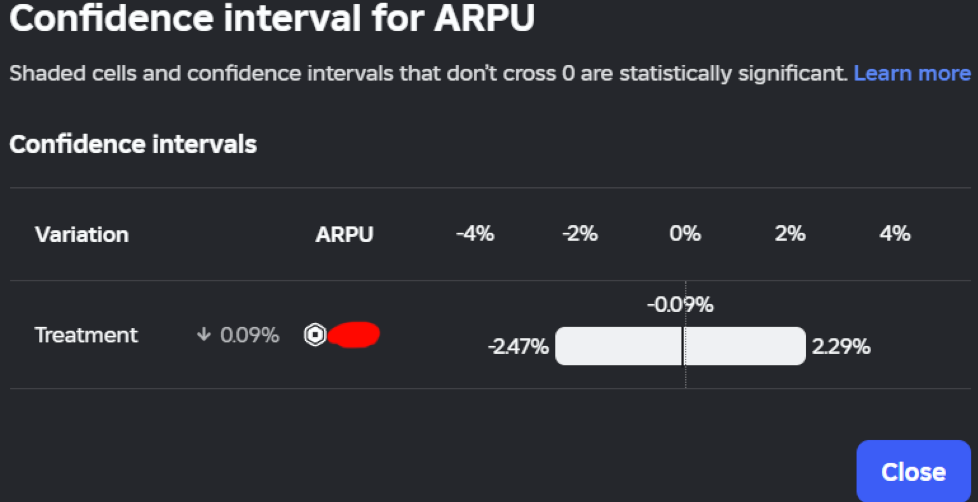Click the 4% axis label

(x=895, y=234)
